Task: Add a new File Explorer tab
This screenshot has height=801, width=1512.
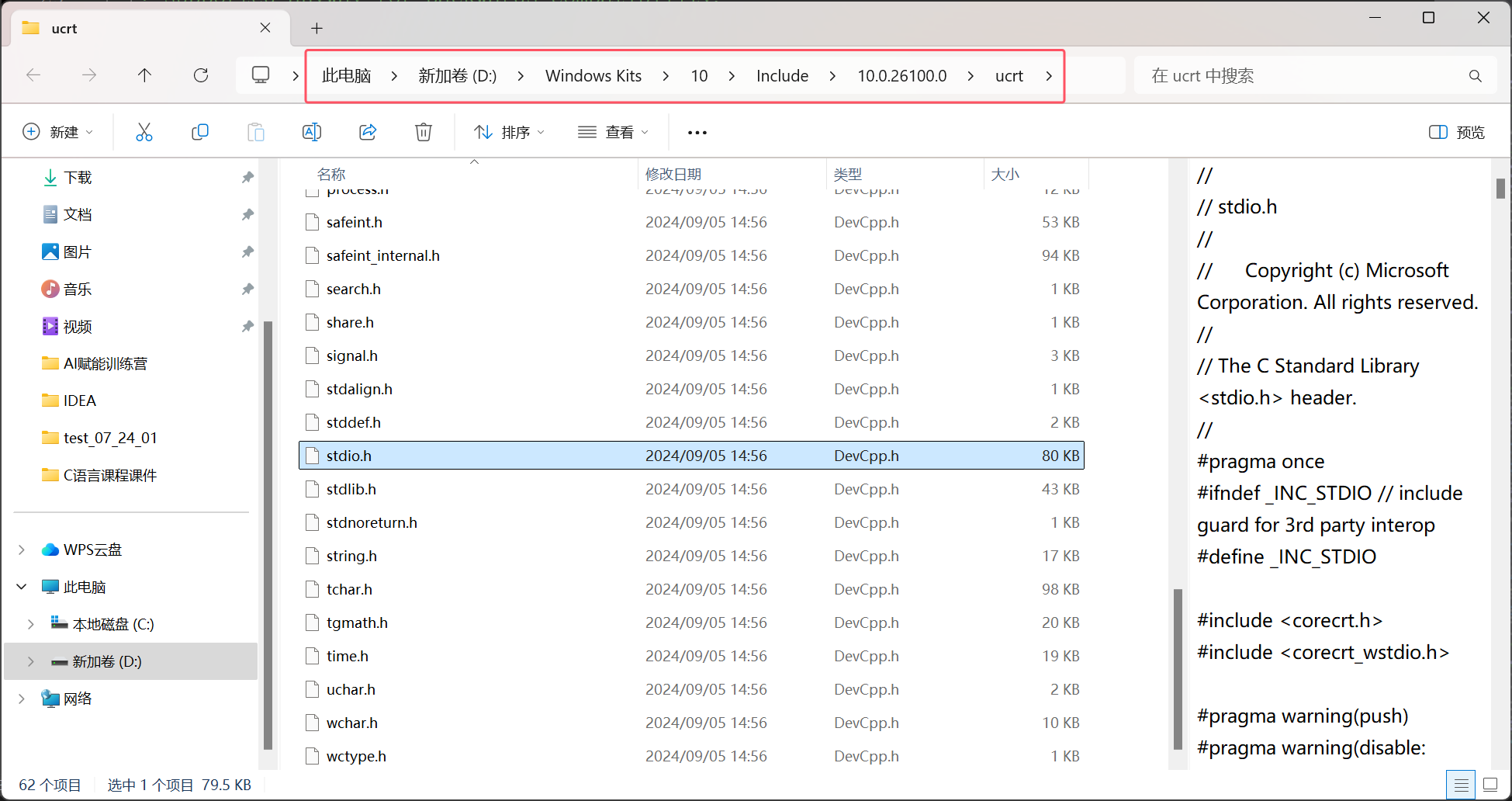Action: 317,29
